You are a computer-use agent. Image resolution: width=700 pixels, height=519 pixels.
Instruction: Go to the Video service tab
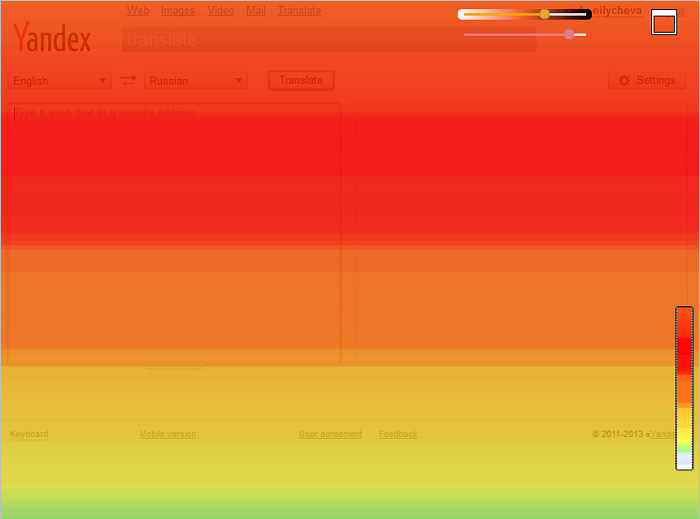(221, 11)
